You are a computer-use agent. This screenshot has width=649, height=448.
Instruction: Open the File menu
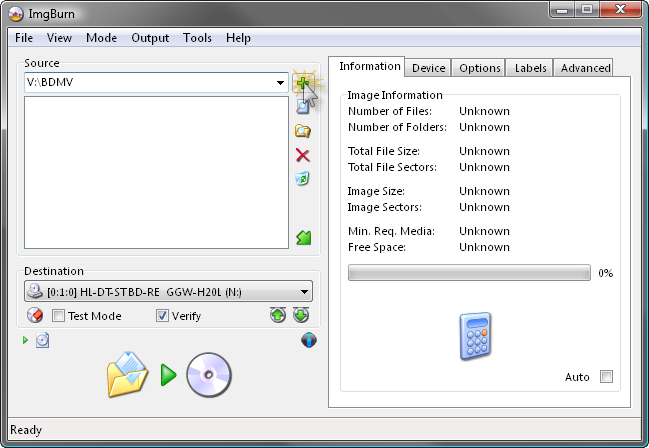coord(24,38)
